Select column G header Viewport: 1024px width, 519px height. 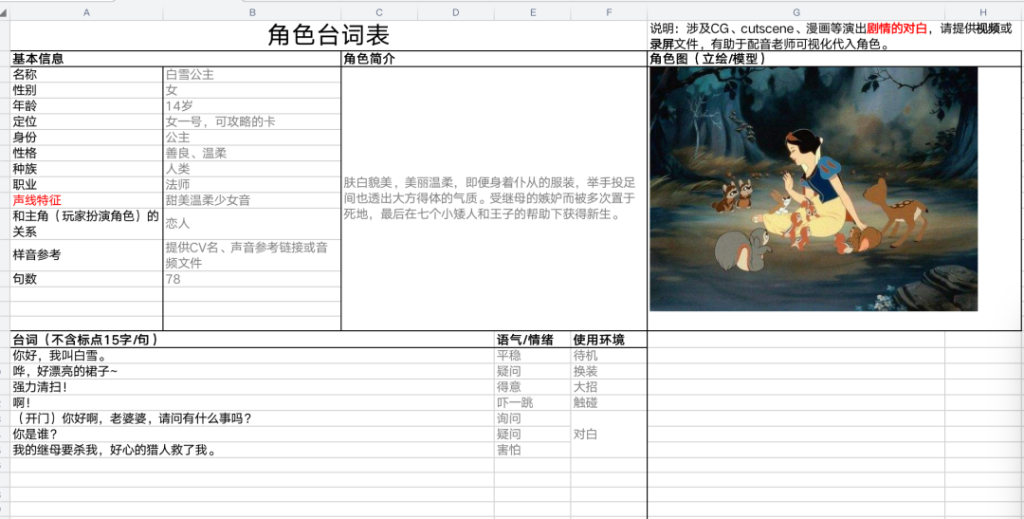click(796, 13)
